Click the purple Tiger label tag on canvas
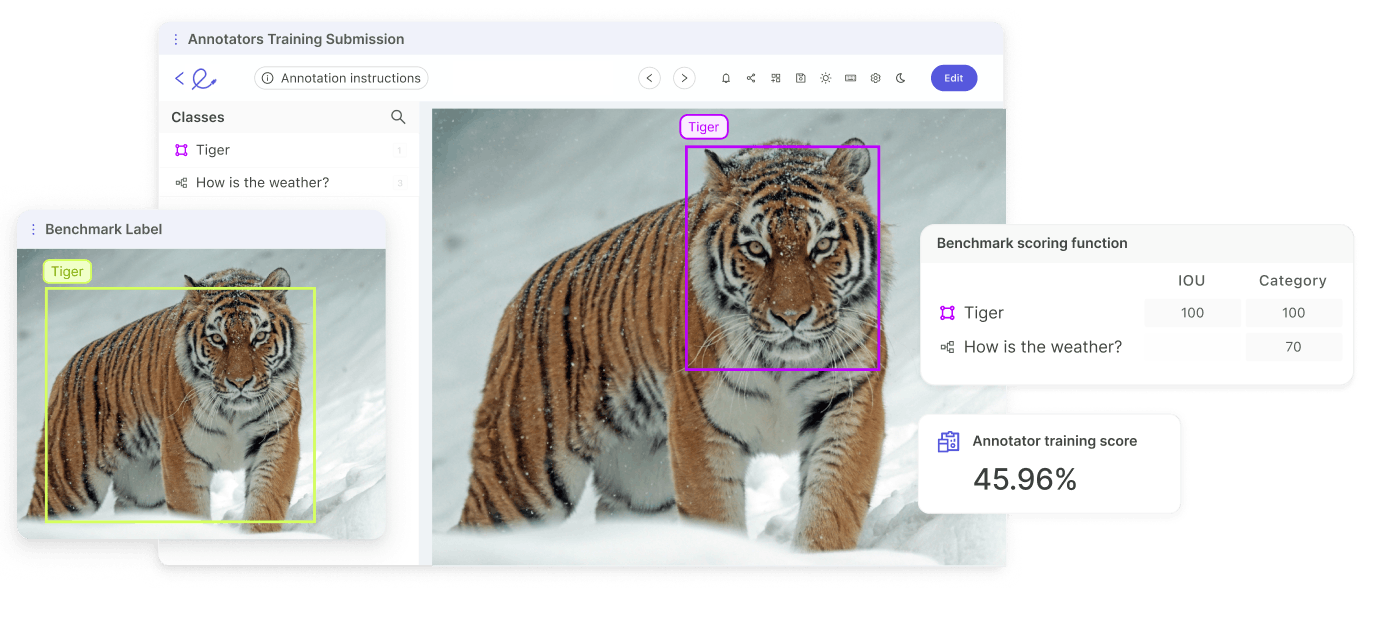The width and height of the screenshot is (1375, 625). [704, 127]
